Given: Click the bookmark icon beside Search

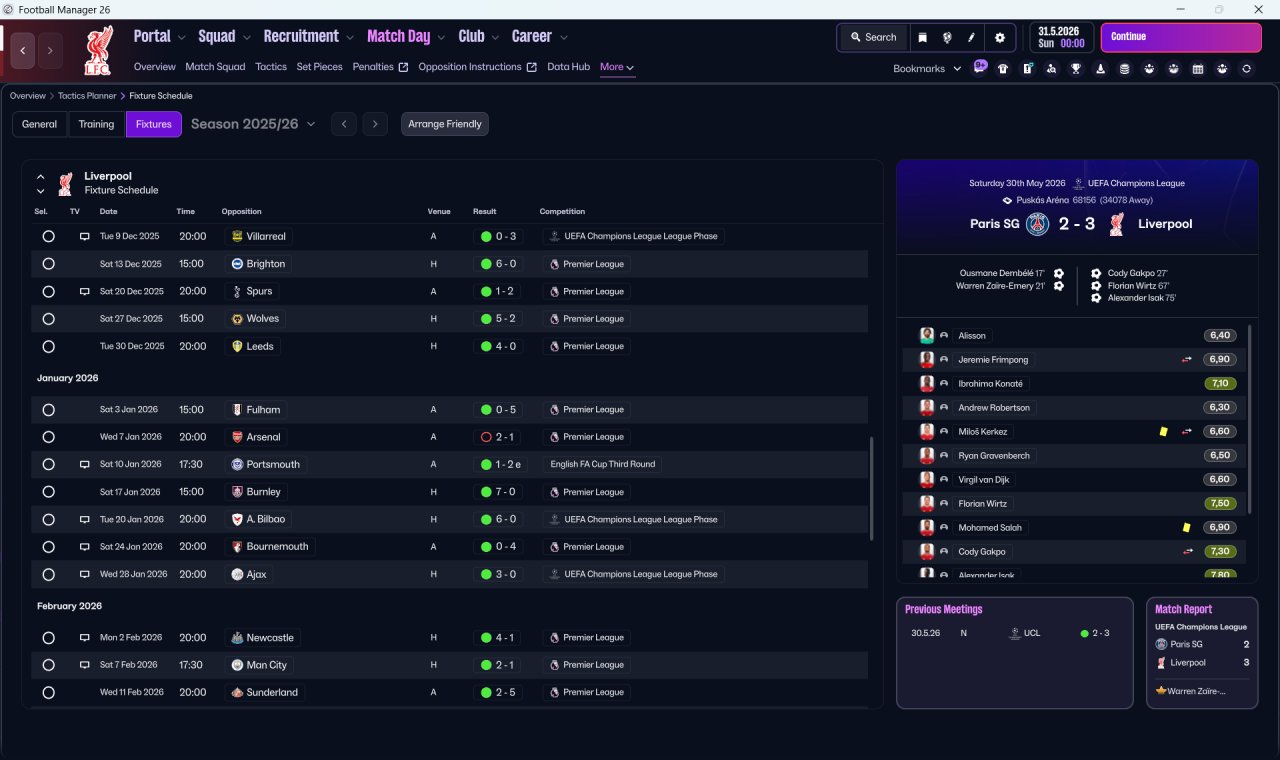Looking at the screenshot, I should (923, 37).
